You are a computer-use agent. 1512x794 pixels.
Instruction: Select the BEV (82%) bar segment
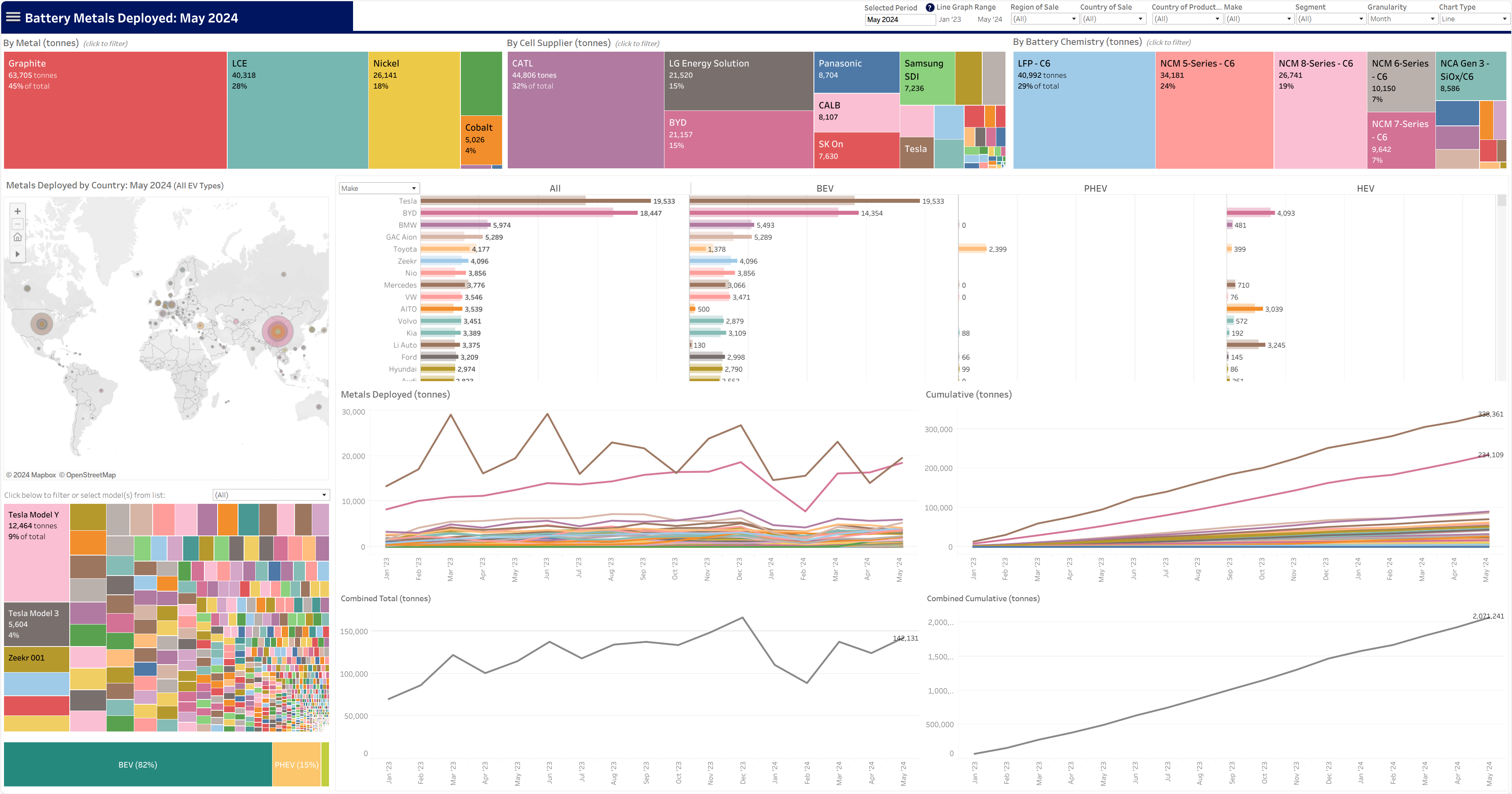point(138,765)
